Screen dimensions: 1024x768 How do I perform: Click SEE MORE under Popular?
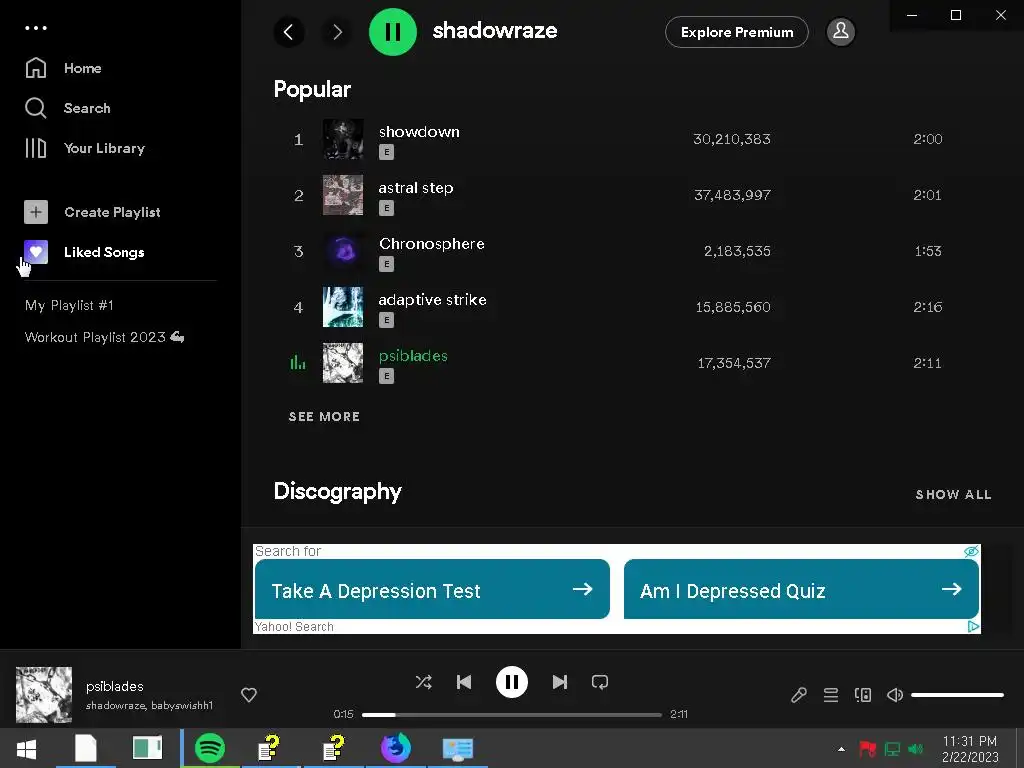point(324,417)
